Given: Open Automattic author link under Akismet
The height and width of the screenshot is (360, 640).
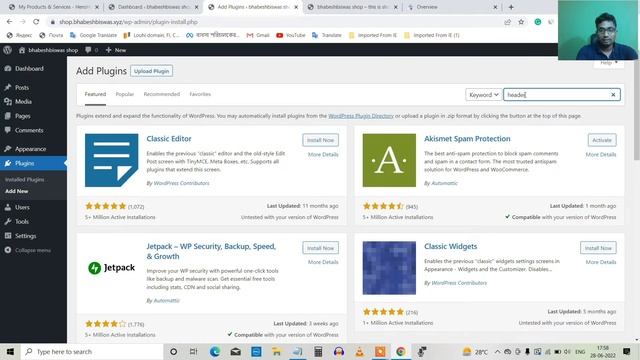Looking at the screenshot, I should point(444,183).
